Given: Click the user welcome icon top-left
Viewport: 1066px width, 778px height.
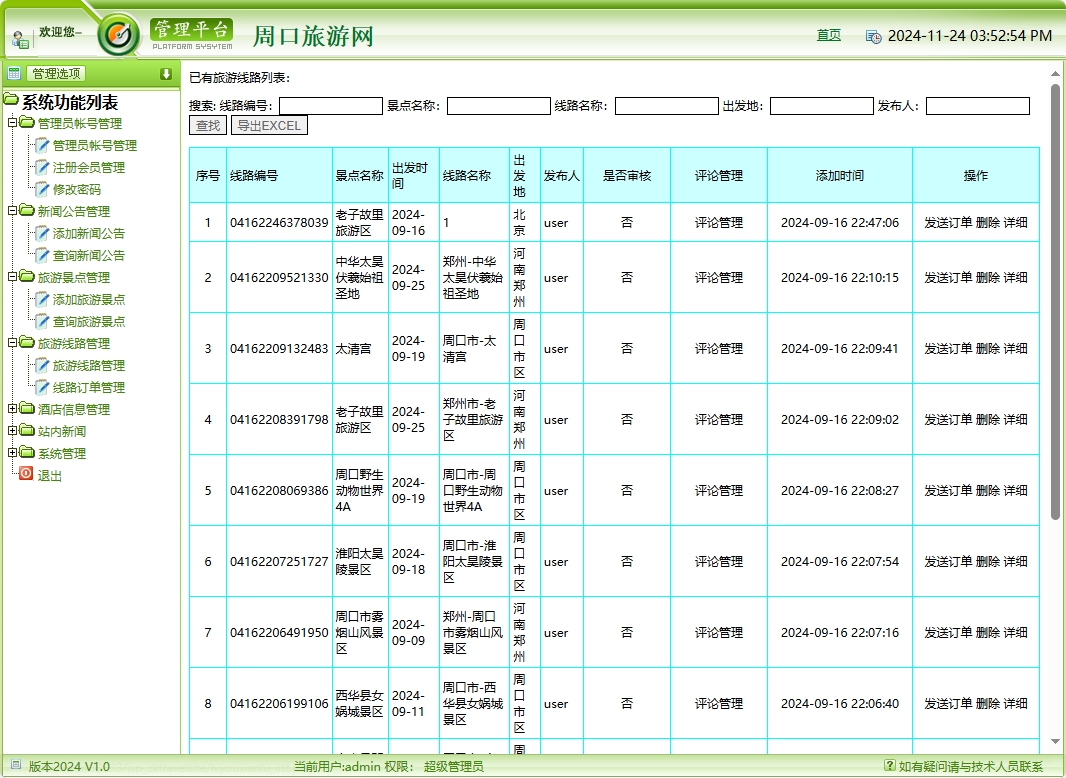Looking at the screenshot, I should 20,36.
